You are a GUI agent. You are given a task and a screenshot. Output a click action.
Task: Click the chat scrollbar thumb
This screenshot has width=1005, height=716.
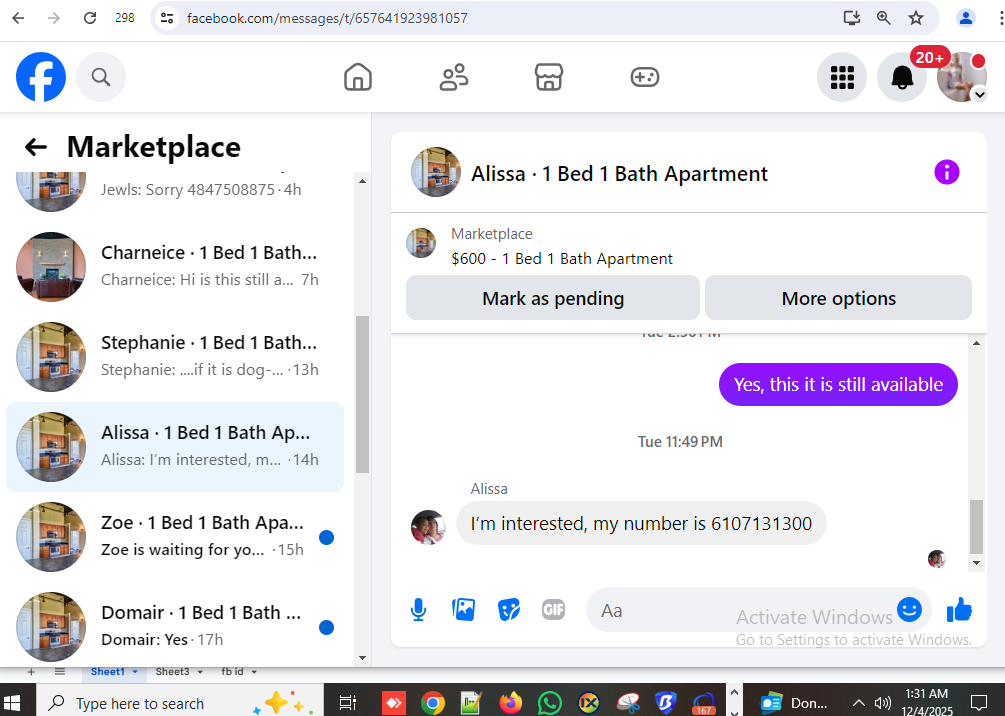coord(976,527)
